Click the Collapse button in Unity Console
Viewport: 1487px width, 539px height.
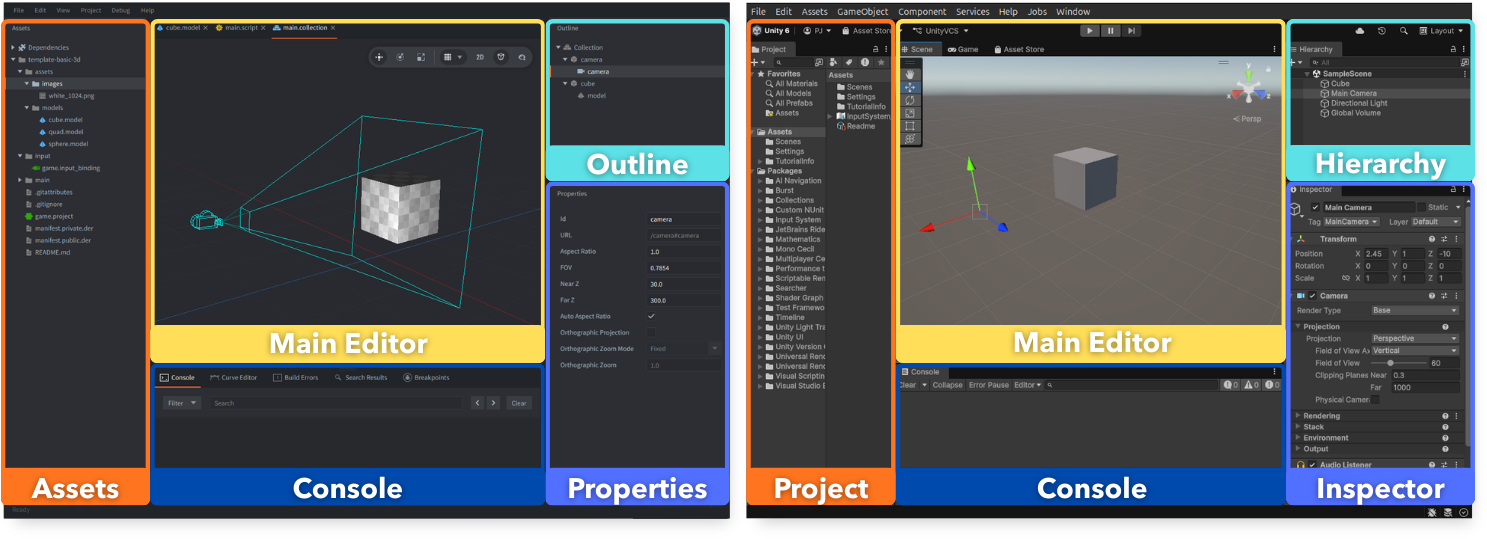point(947,385)
